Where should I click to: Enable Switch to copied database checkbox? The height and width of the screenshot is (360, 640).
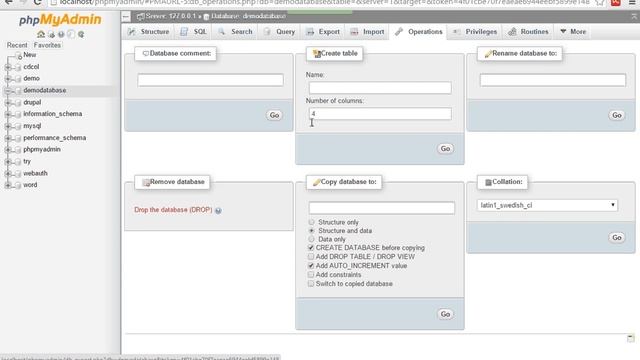311,284
